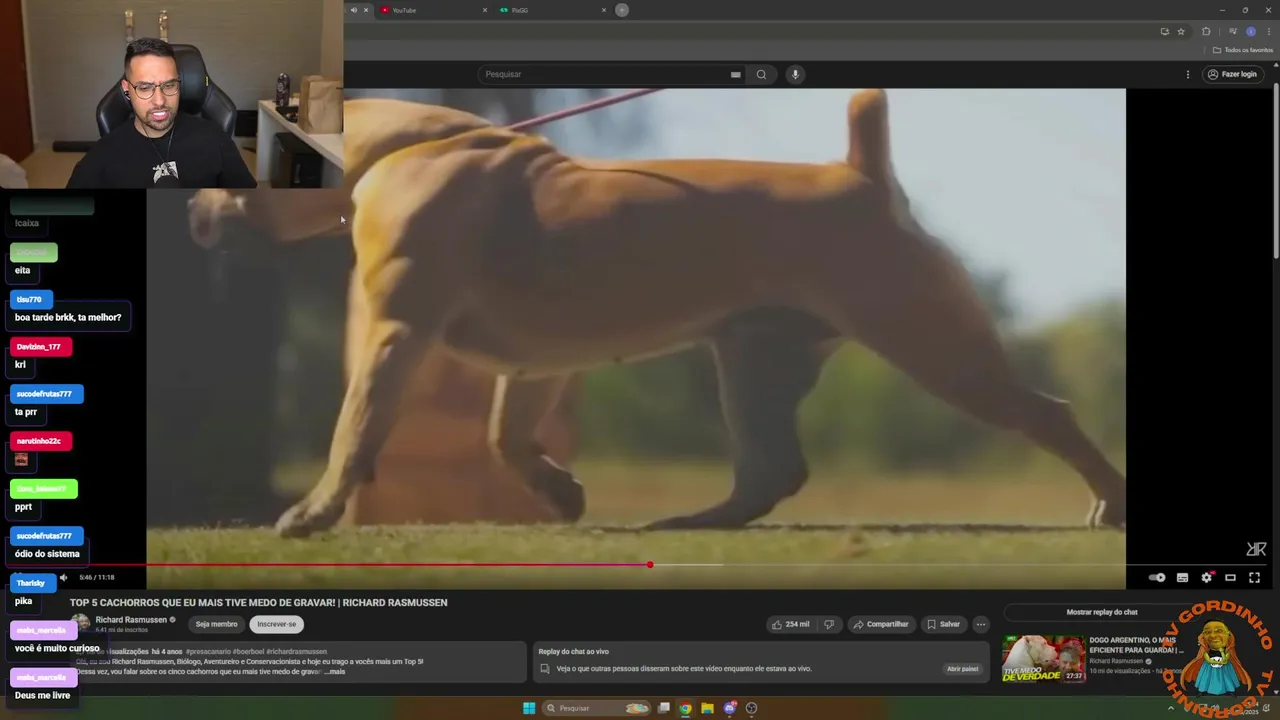
Task: Open video settings gear
Action: (1206, 577)
